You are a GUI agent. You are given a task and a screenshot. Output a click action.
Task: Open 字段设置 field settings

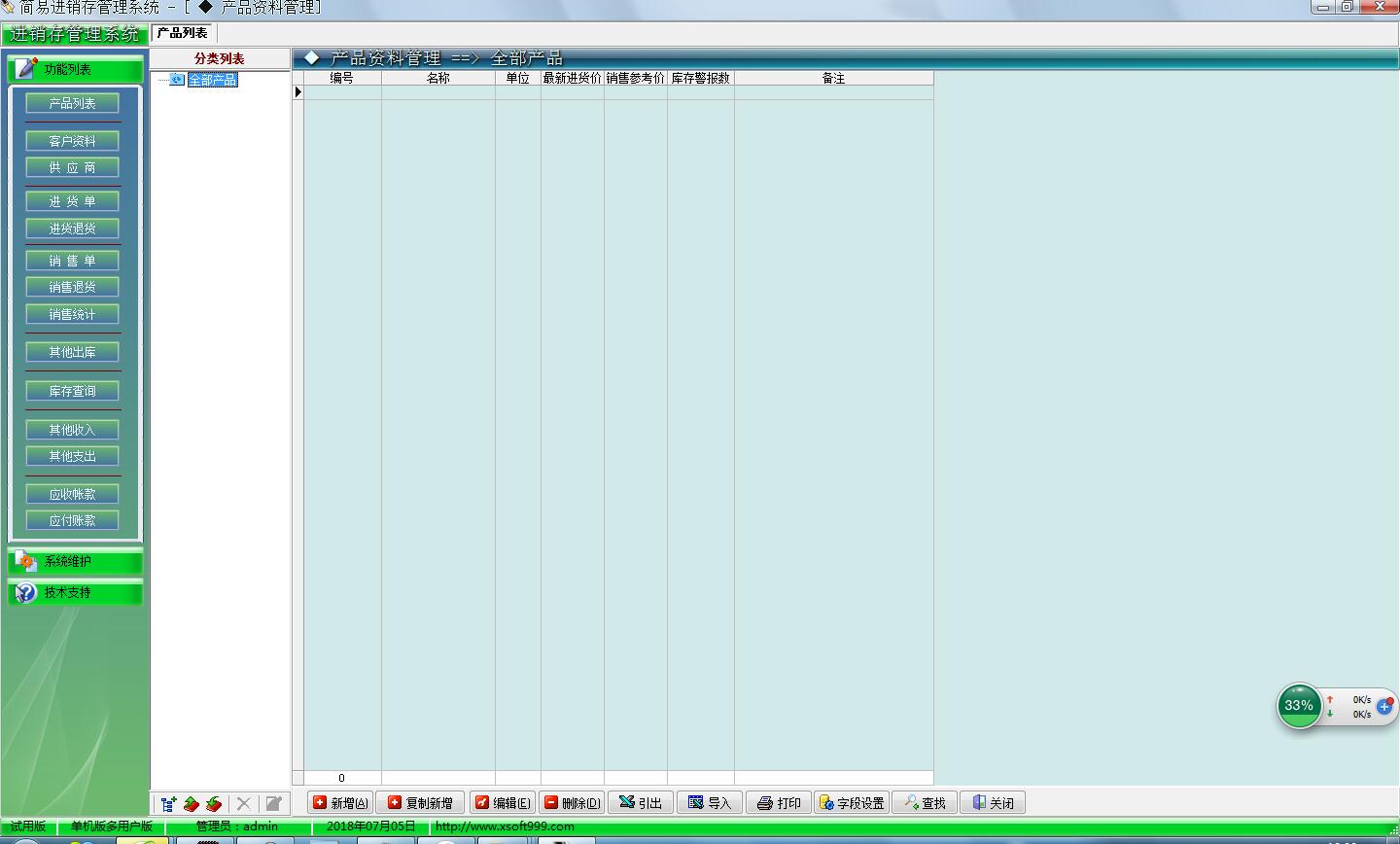tap(852, 802)
